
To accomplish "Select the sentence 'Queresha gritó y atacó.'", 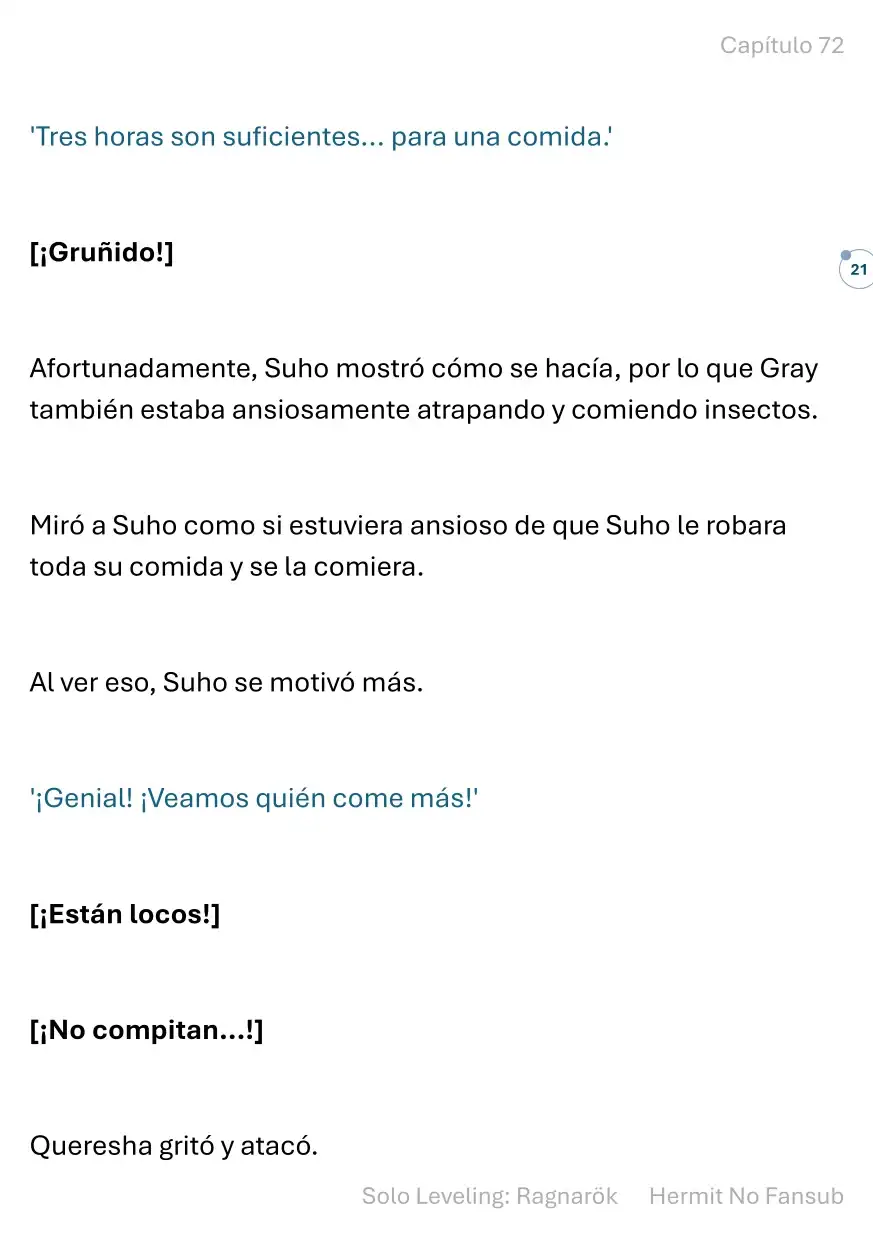I will [x=173, y=1146].
